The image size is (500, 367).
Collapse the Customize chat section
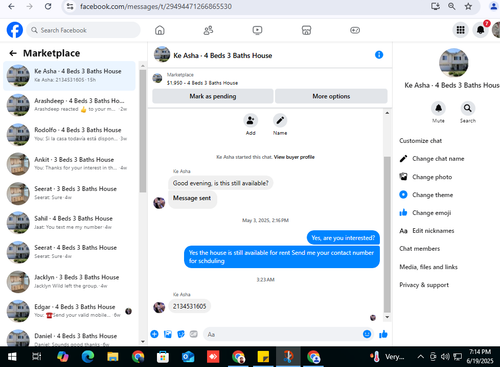point(421,141)
